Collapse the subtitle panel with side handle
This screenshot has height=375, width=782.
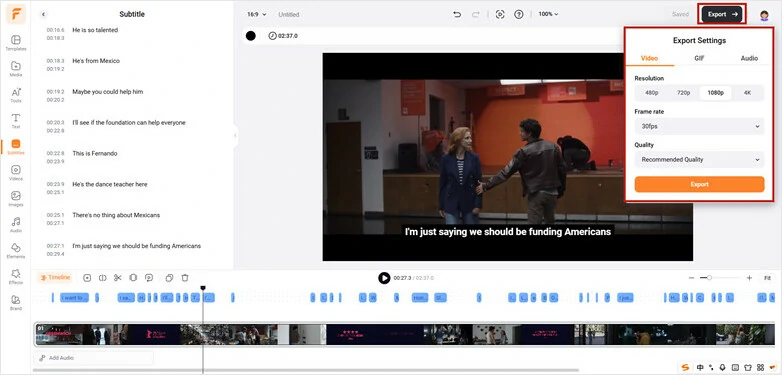click(235, 135)
